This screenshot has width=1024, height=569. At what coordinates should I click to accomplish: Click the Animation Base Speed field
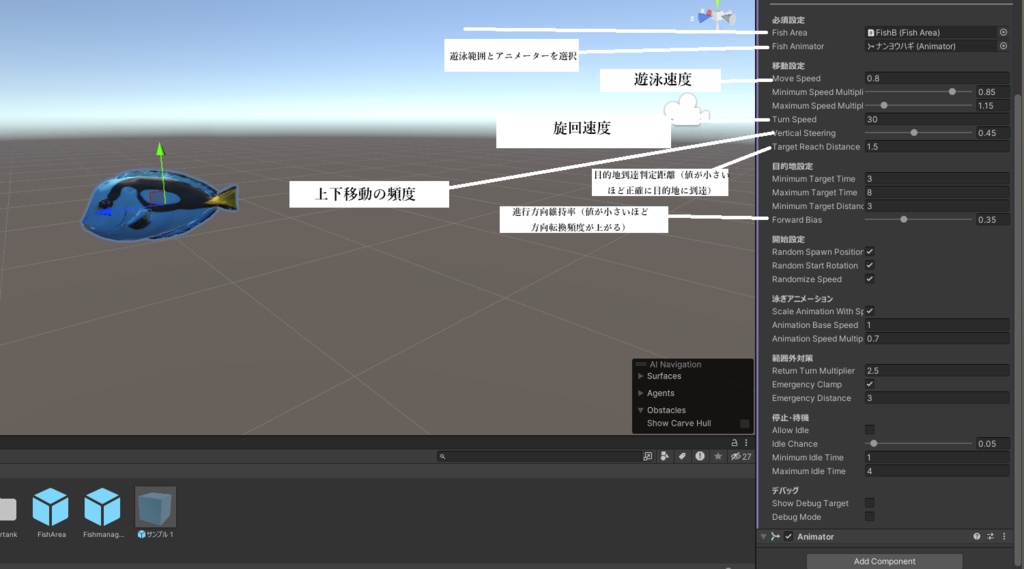pos(937,325)
